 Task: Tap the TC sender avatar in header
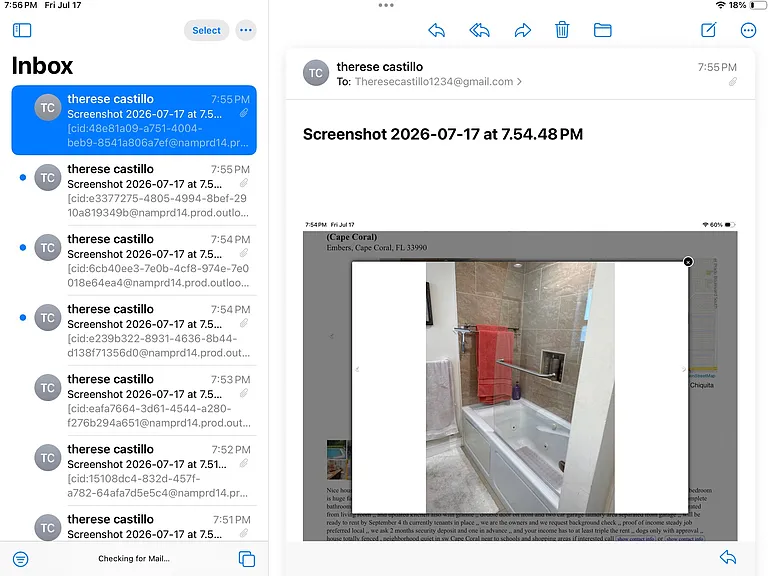click(315, 73)
